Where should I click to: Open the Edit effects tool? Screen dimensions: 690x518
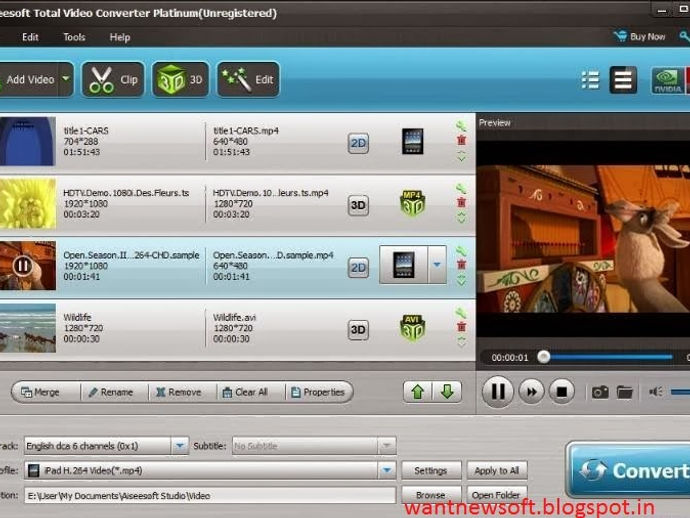pyautogui.click(x=248, y=80)
